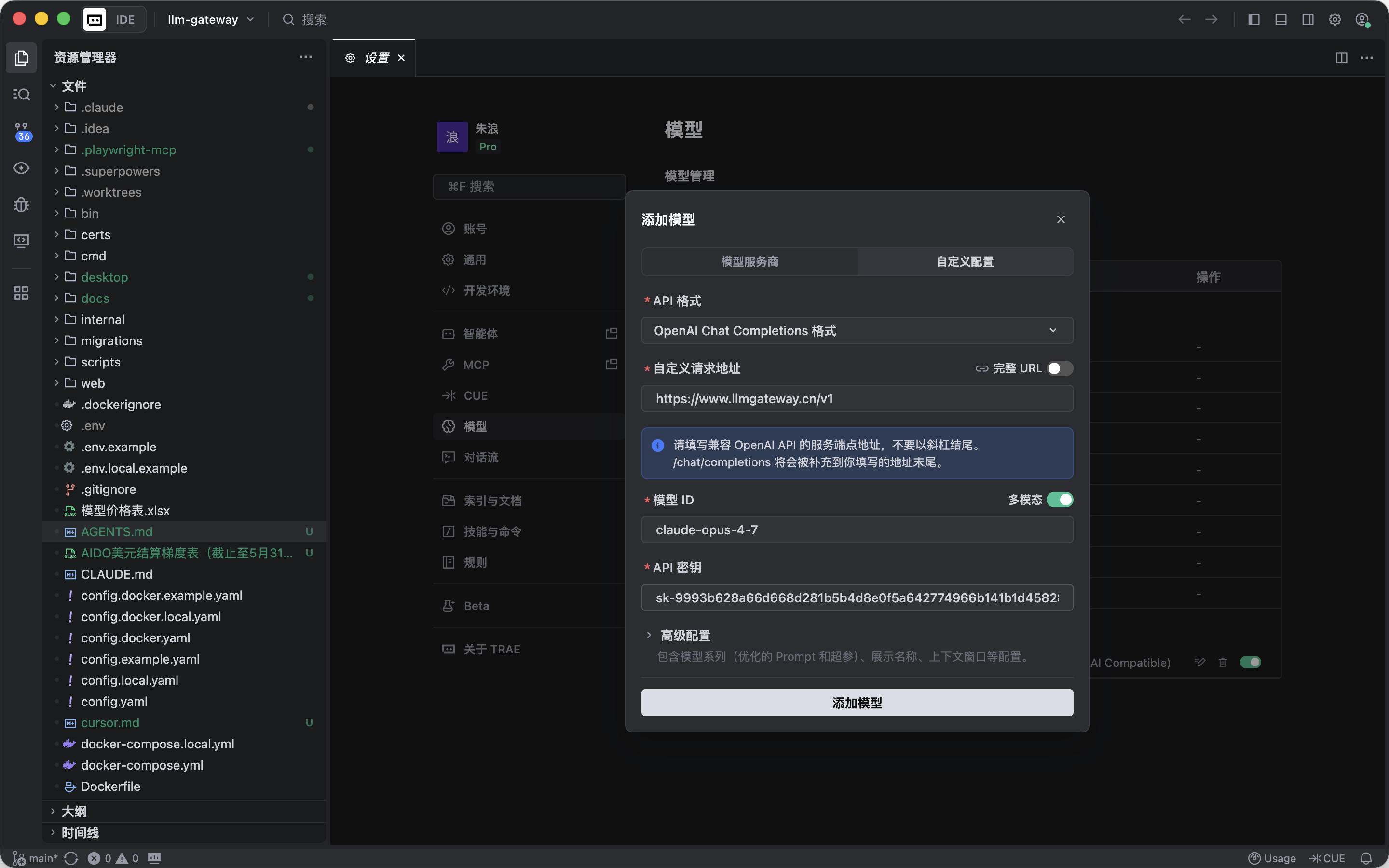The image size is (1389, 868).
Task: Close the 设置 editor tab
Action: click(x=401, y=57)
